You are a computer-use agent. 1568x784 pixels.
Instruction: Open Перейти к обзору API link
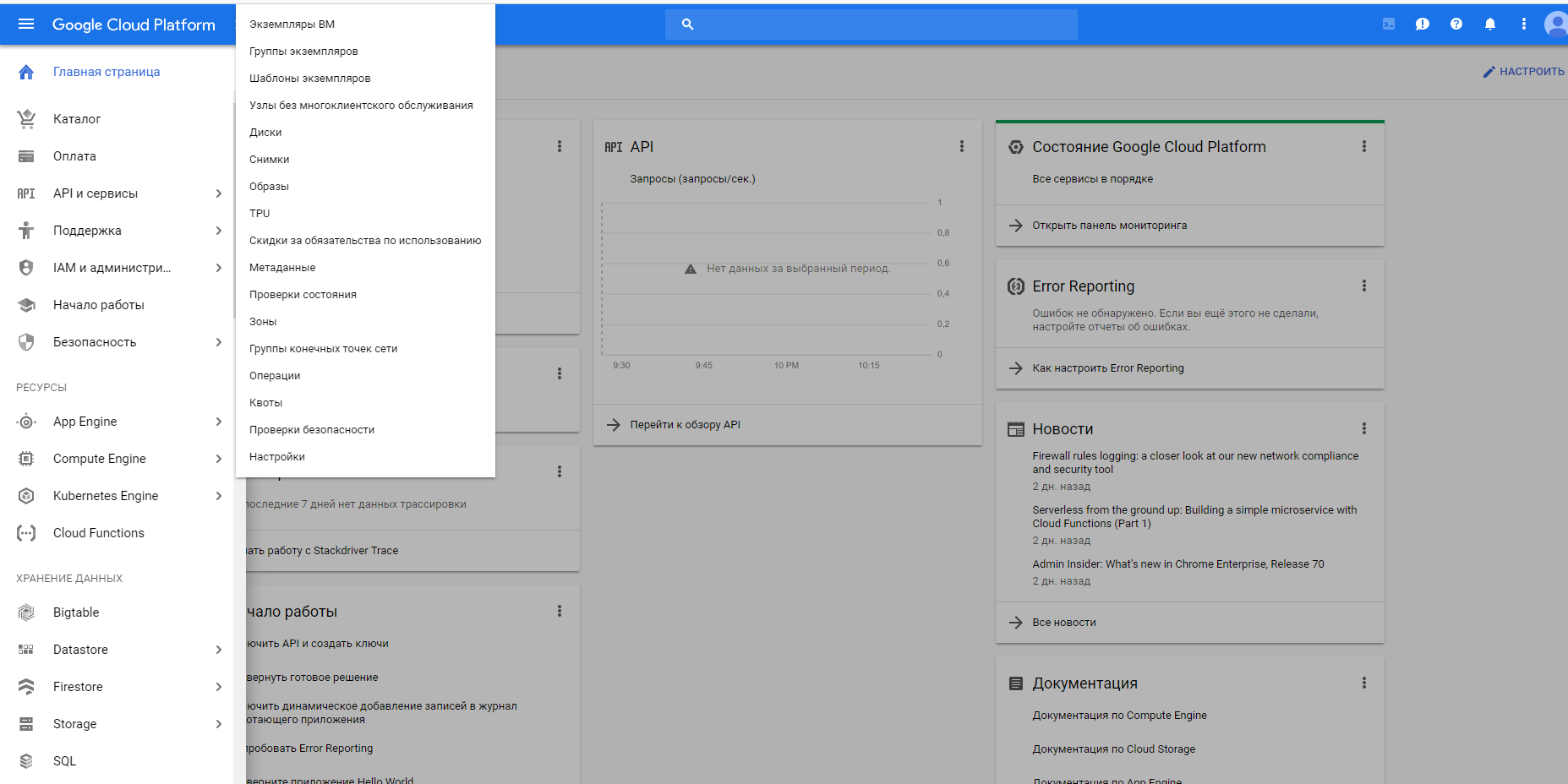(685, 425)
